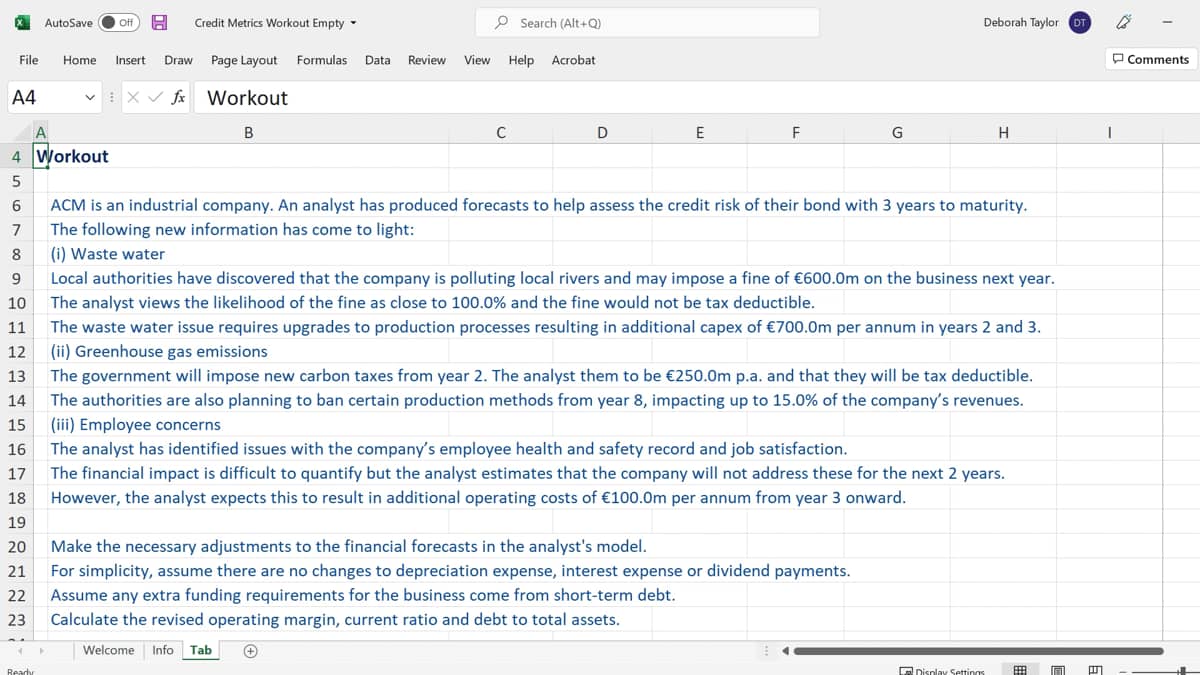Image resolution: width=1200 pixels, height=675 pixels.
Task: Go to the previous sheet arrow
Action: pos(21,651)
